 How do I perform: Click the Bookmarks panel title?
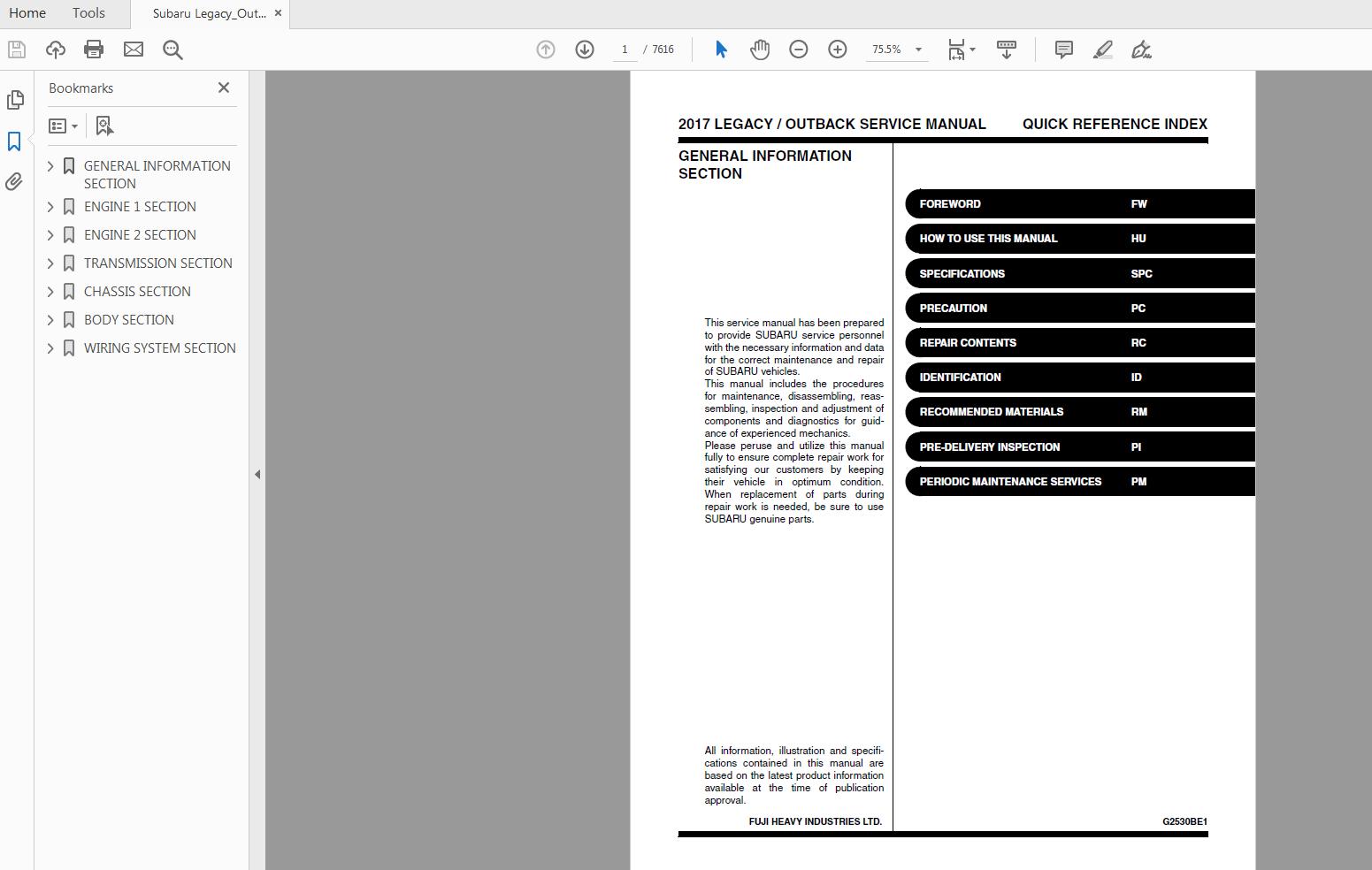coord(80,88)
